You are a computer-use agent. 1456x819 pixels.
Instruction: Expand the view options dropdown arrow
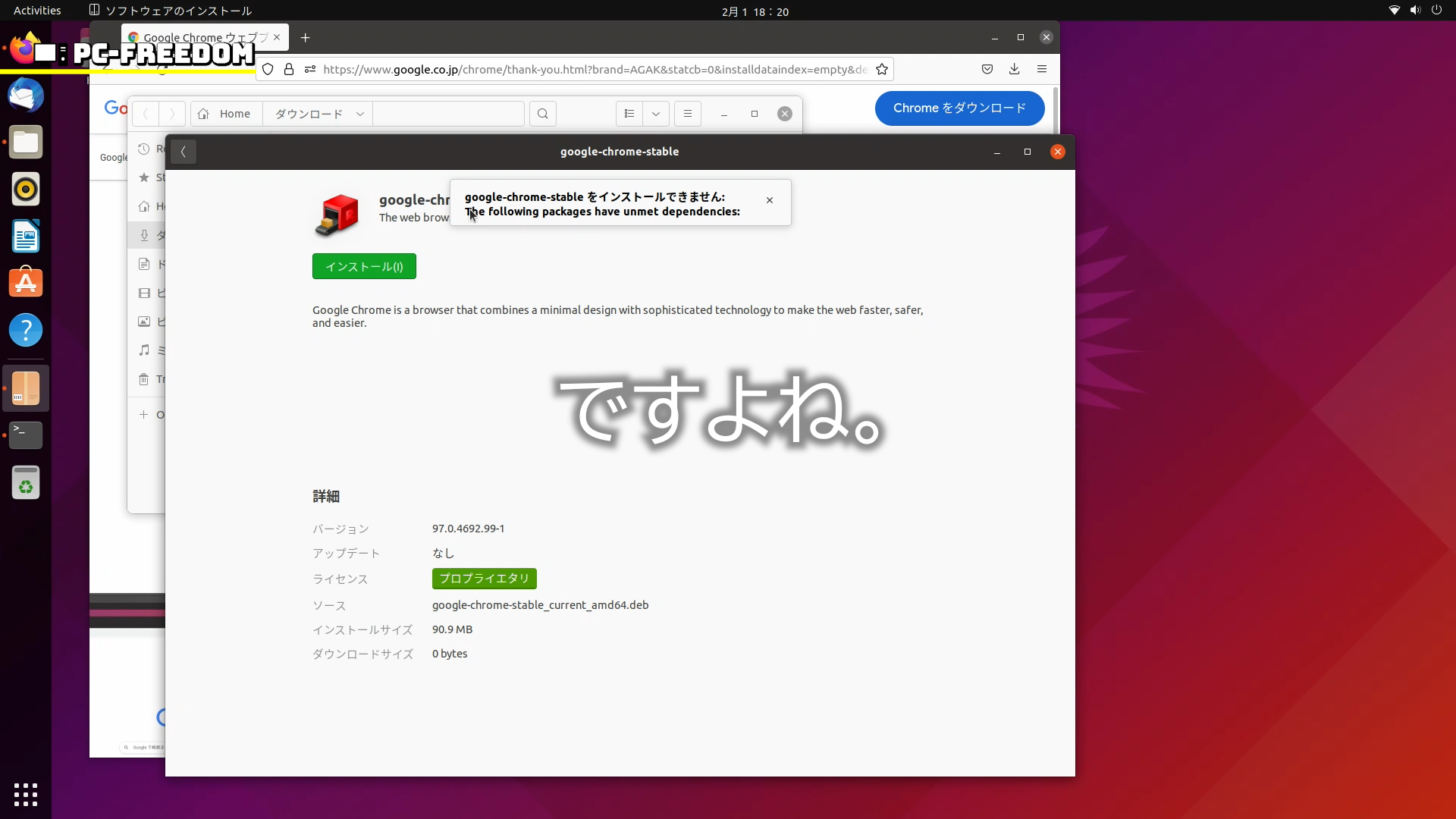tap(656, 114)
